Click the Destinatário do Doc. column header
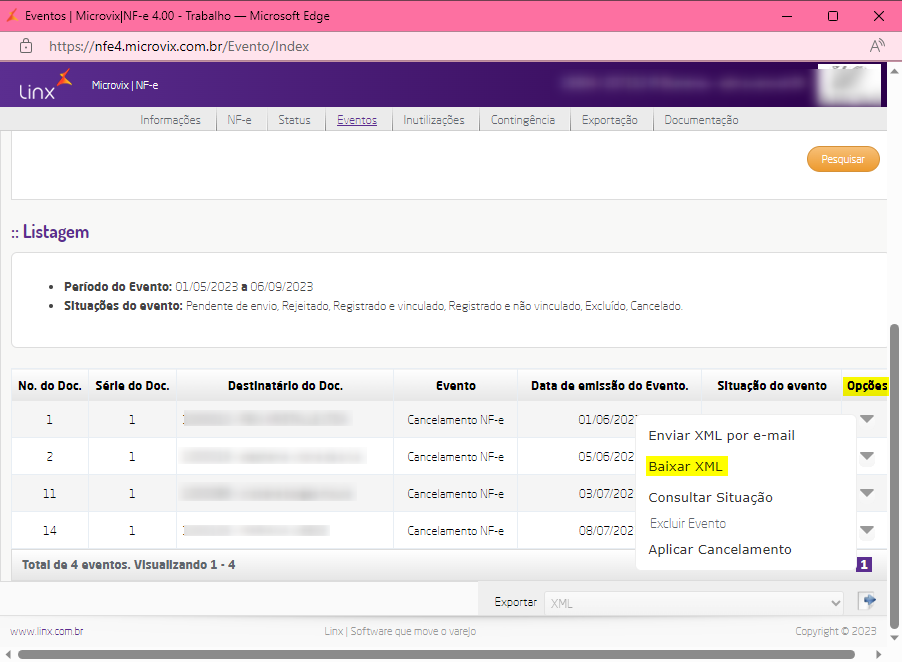Viewport: 902px width, 662px height. pos(285,385)
